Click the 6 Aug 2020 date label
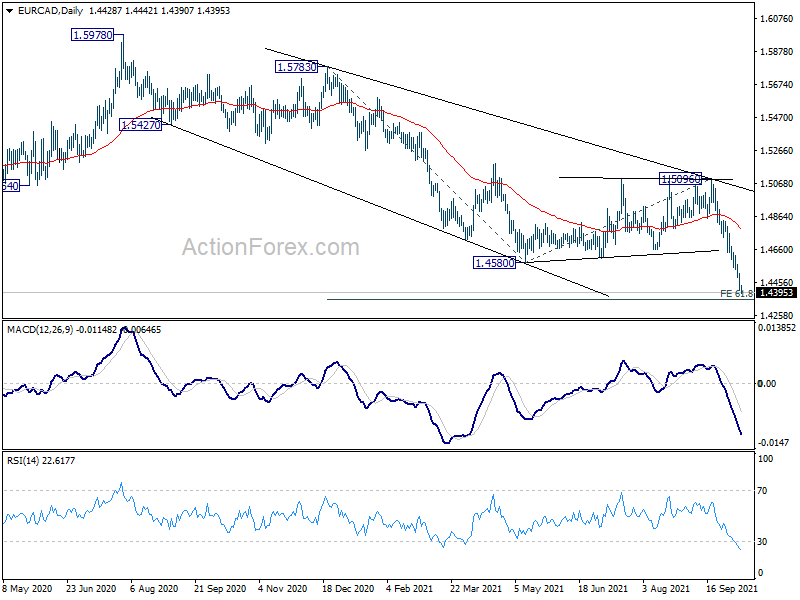800x600 pixels. [x=154, y=589]
